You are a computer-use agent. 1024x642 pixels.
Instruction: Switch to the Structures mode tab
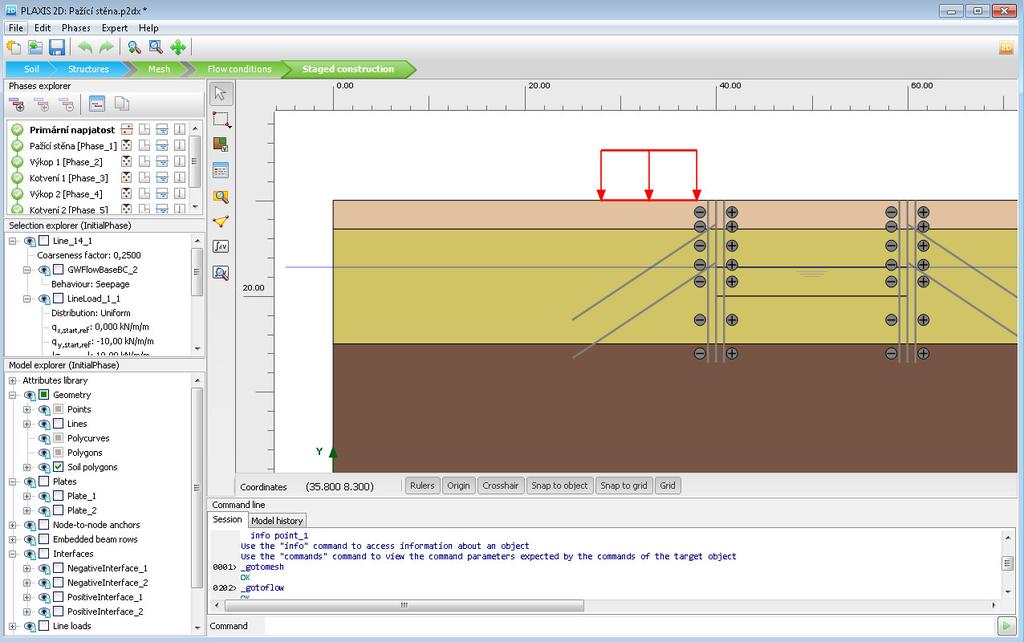(x=88, y=69)
